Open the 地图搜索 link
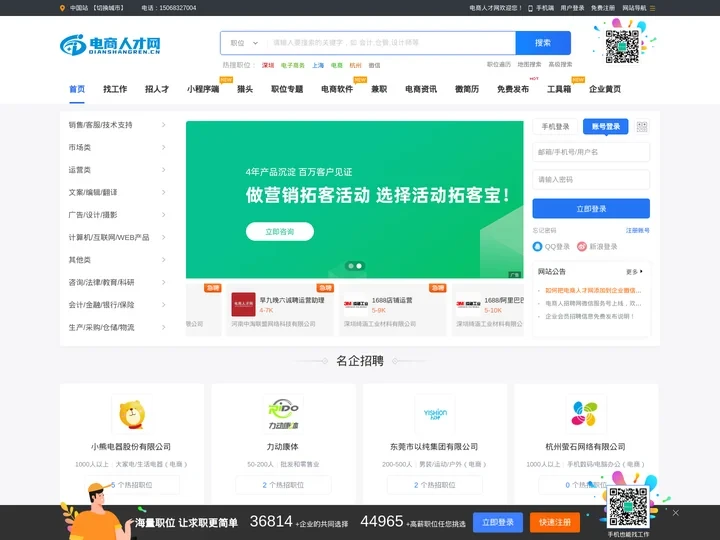720x540 pixels. 529,64
